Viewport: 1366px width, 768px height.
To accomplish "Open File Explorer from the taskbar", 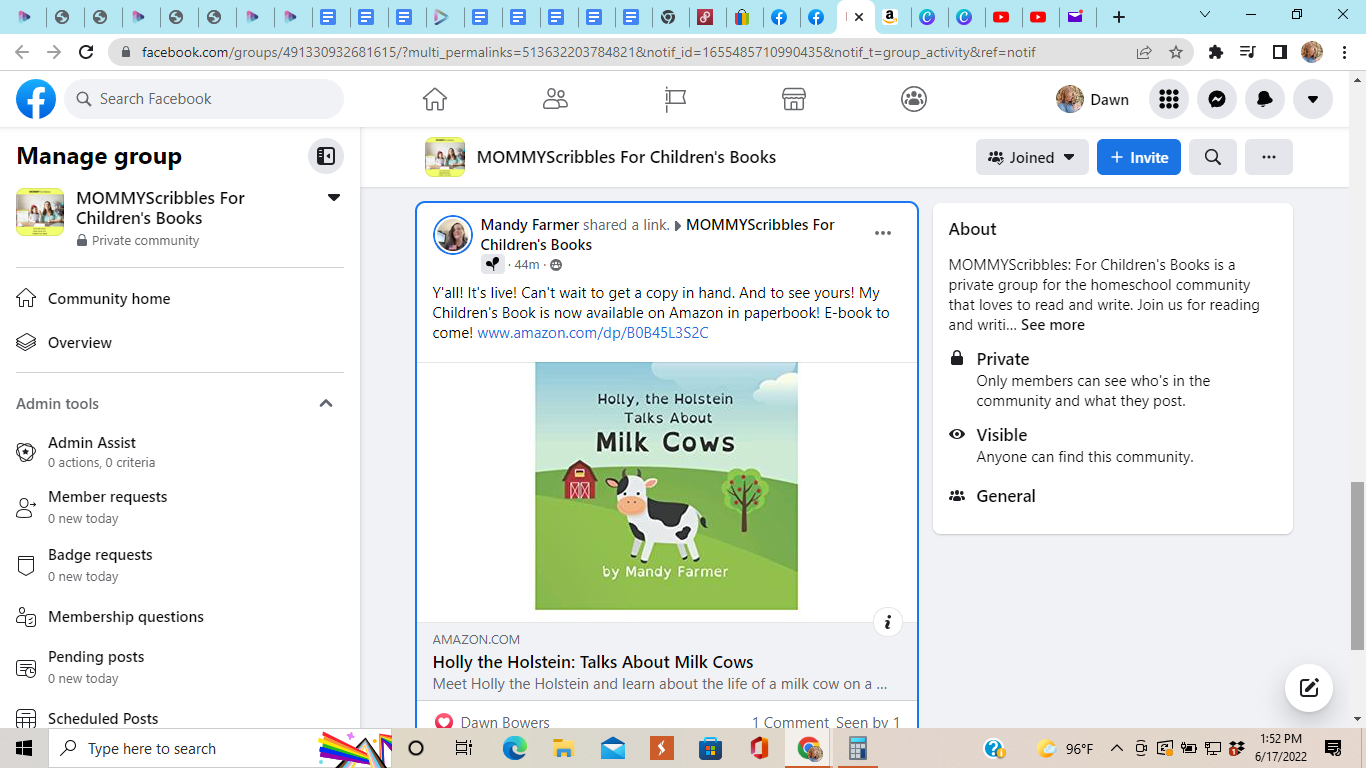I will pyautogui.click(x=563, y=748).
